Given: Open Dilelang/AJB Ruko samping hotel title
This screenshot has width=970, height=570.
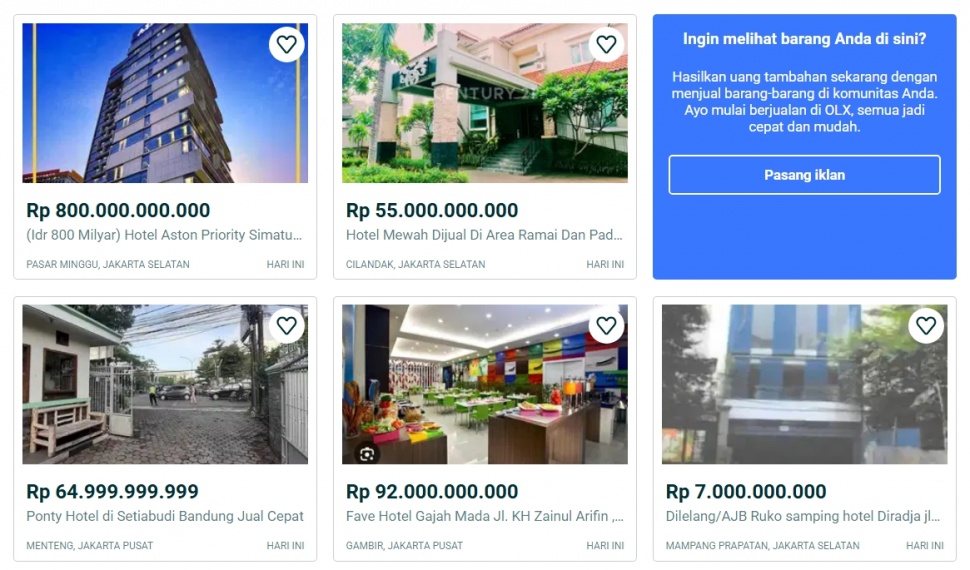Looking at the screenshot, I should click(x=803, y=517).
